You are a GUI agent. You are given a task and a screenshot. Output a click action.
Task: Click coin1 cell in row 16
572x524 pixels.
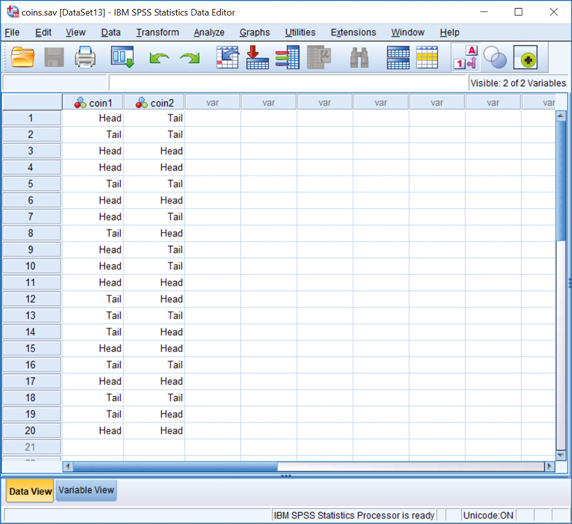pos(93,365)
